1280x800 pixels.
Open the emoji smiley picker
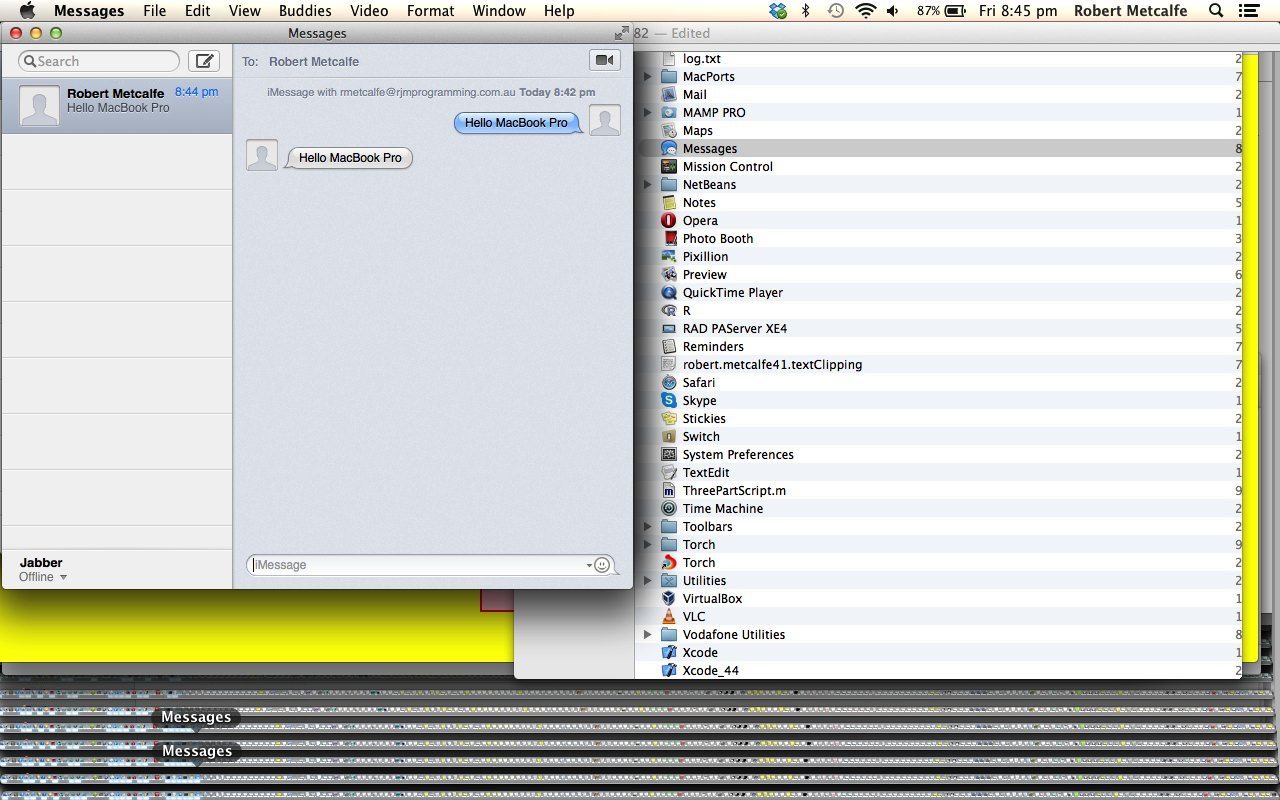click(602, 565)
